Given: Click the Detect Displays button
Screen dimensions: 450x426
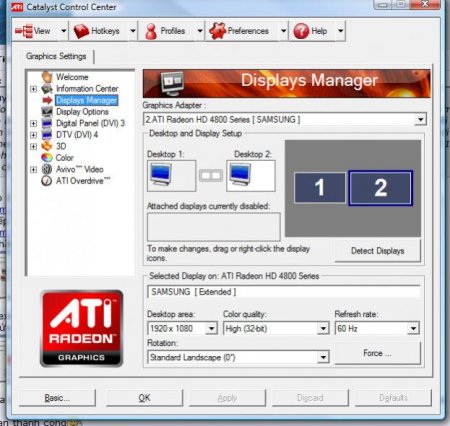Looking at the screenshot, I should (378, 251).
